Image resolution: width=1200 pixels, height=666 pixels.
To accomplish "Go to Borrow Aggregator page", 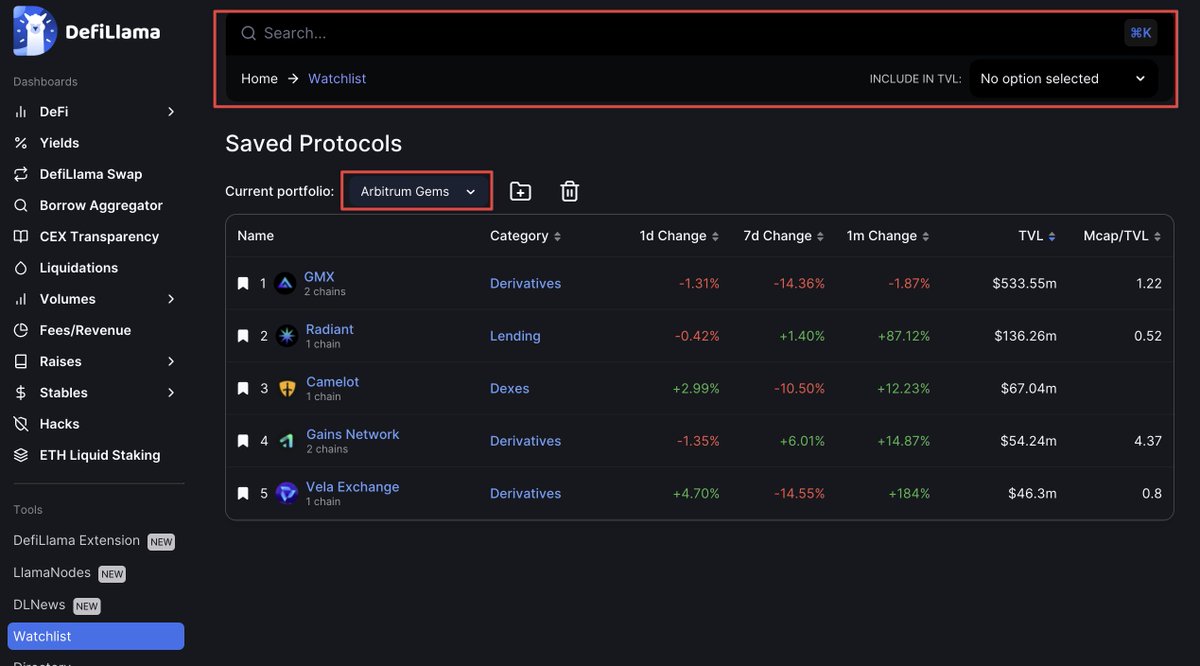I will tap(101, 205).
